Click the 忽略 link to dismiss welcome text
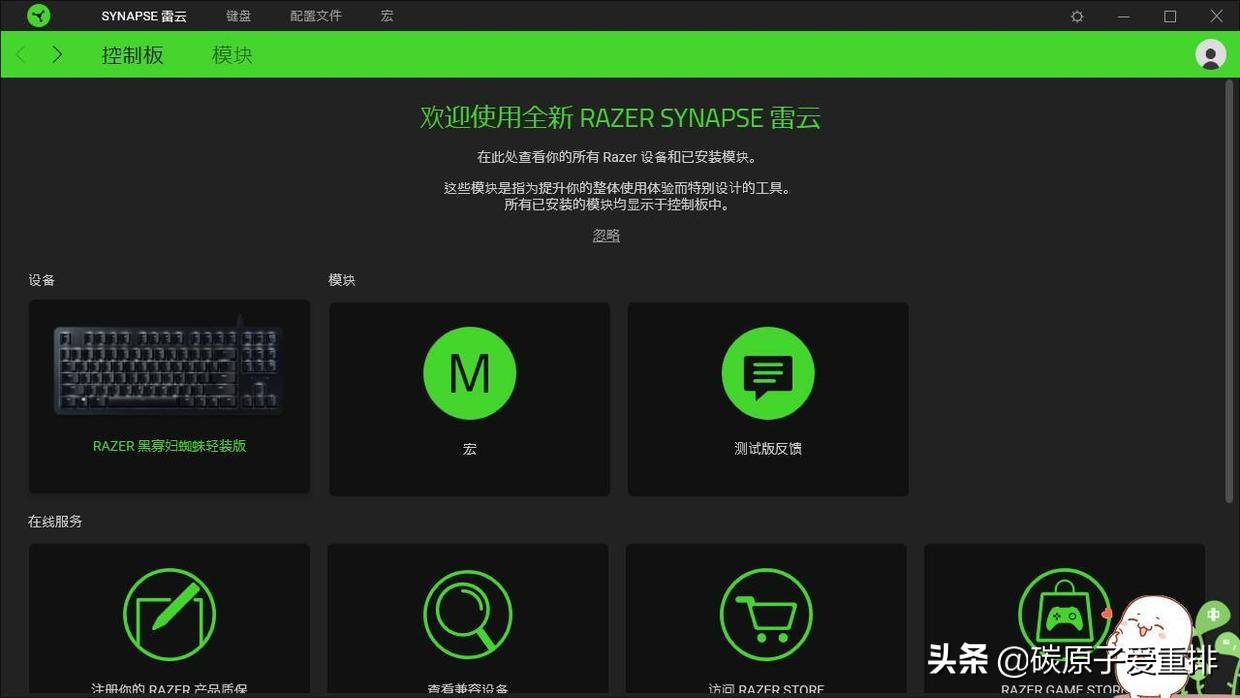This screenshot has width=1240, height=698. click(605, 234)
